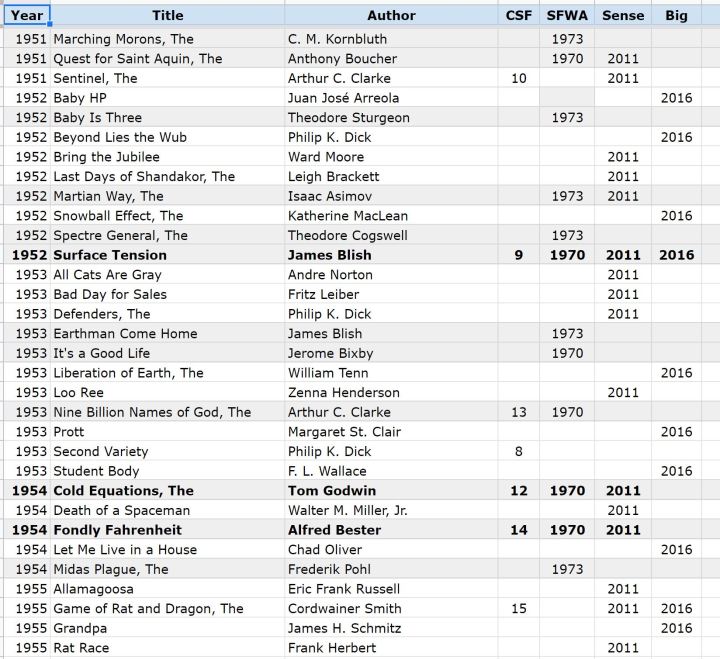
Task: Click the author cell "Juan José Arreola"
Action: [x=343, y=98]
